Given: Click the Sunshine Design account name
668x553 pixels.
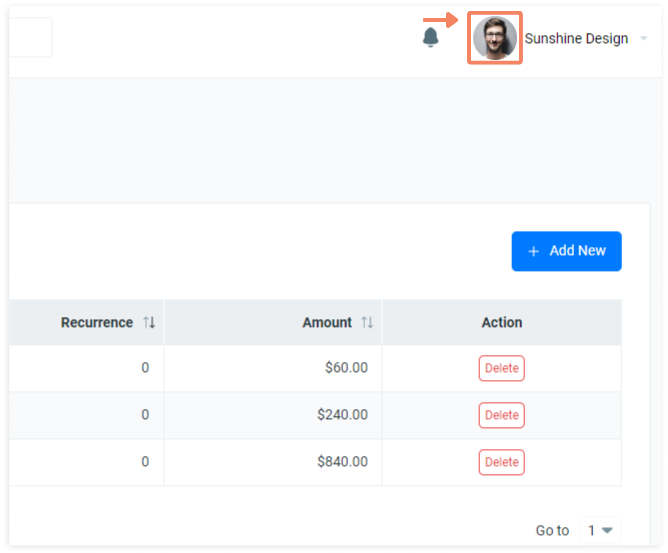Looking at the screenshot, I should point(576,38).
